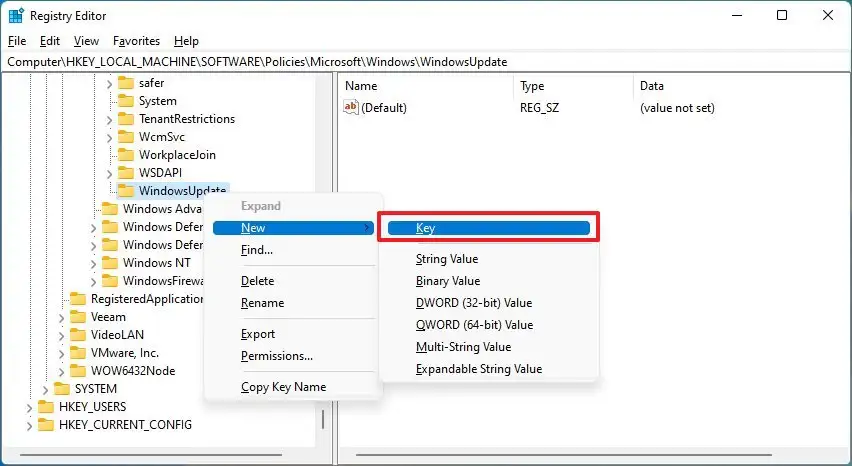The image size is (852, 466).
Task: Click the registry path address bar
Action: click(x=425, y=61)
